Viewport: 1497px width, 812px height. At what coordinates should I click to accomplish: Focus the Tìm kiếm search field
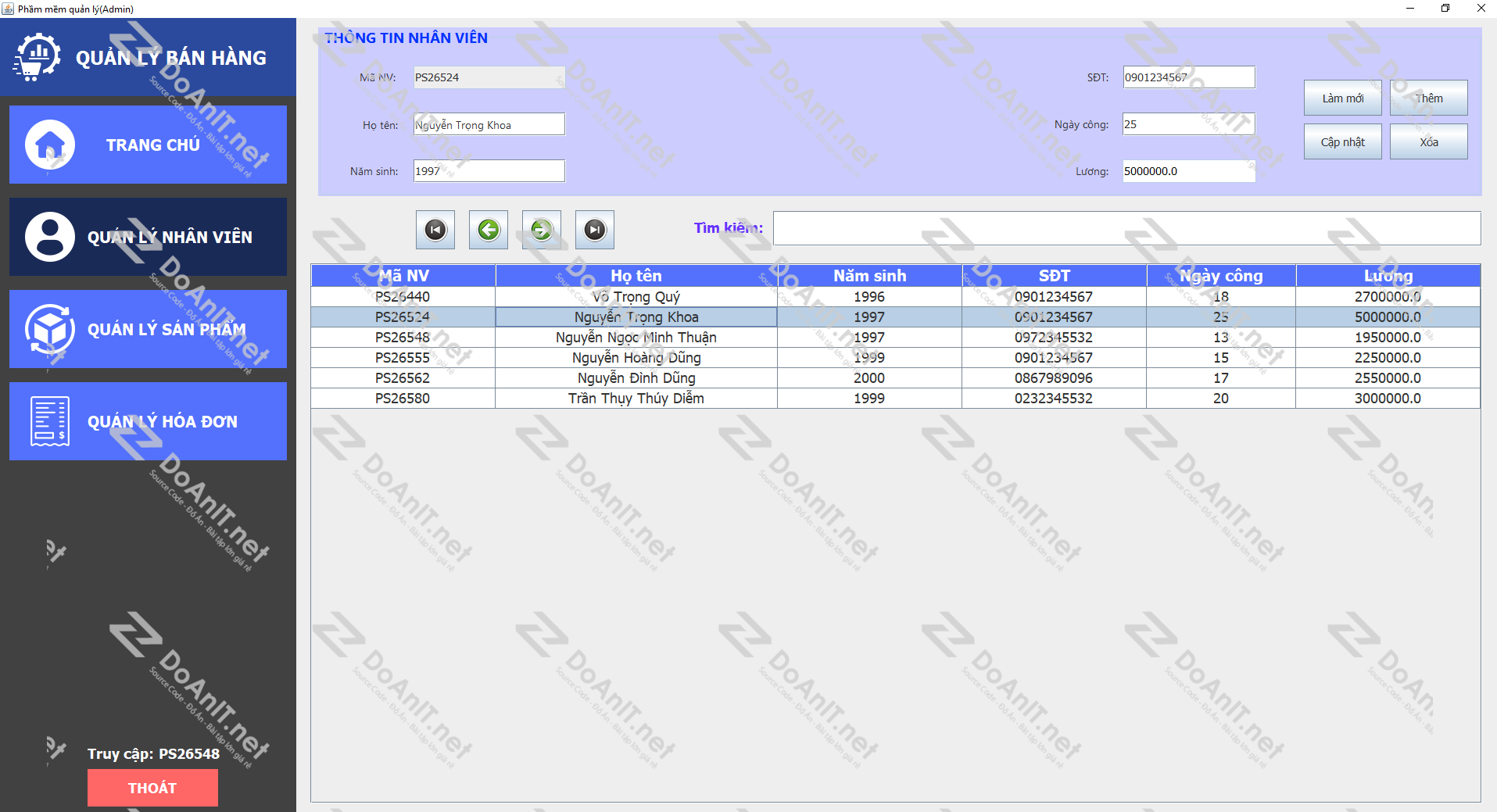(1126, 228)
